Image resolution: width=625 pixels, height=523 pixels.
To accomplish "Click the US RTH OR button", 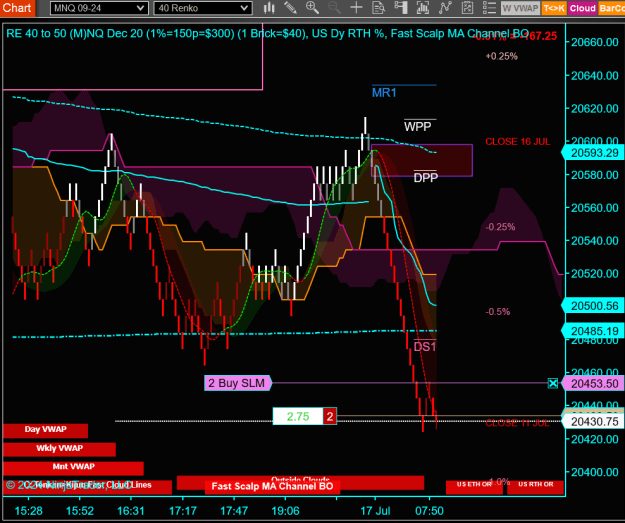I will coord(536,487).
